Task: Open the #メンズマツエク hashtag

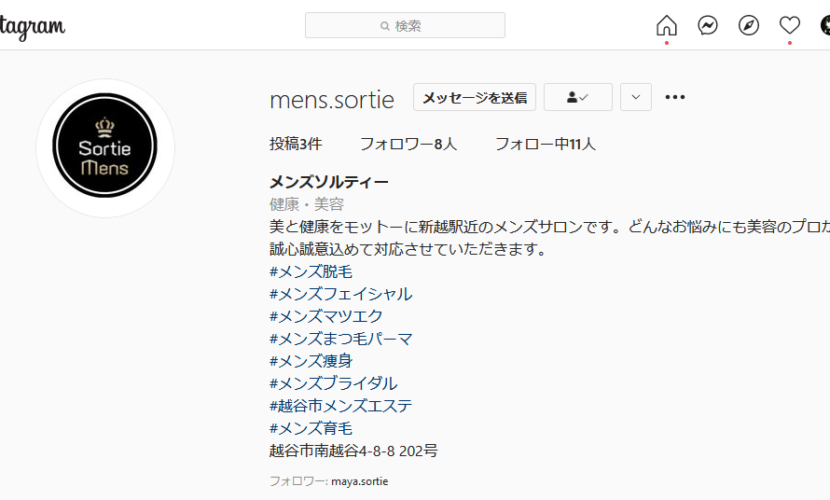Action: (x=326, y=316)
